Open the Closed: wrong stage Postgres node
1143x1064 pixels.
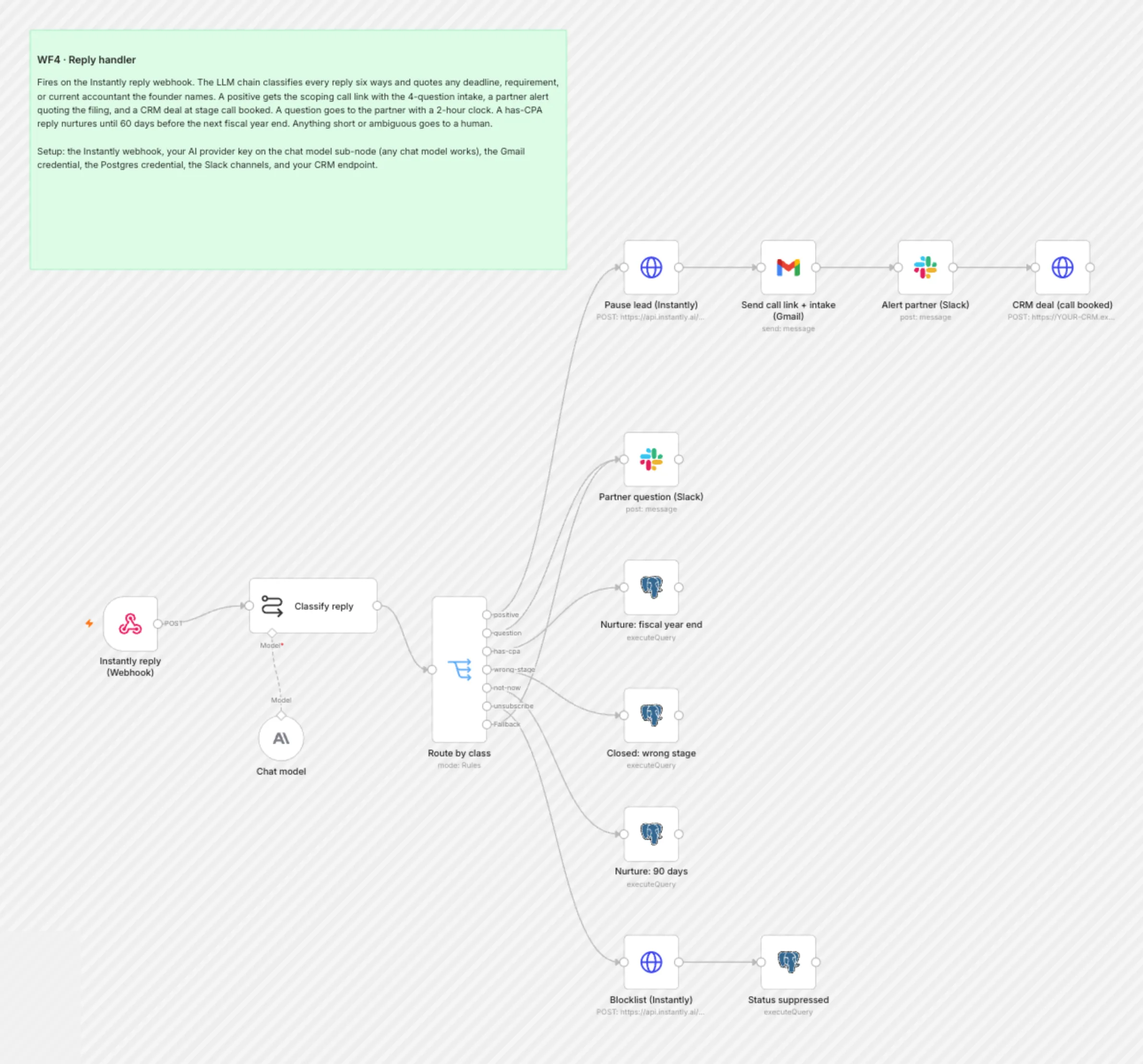pos(651,716)
